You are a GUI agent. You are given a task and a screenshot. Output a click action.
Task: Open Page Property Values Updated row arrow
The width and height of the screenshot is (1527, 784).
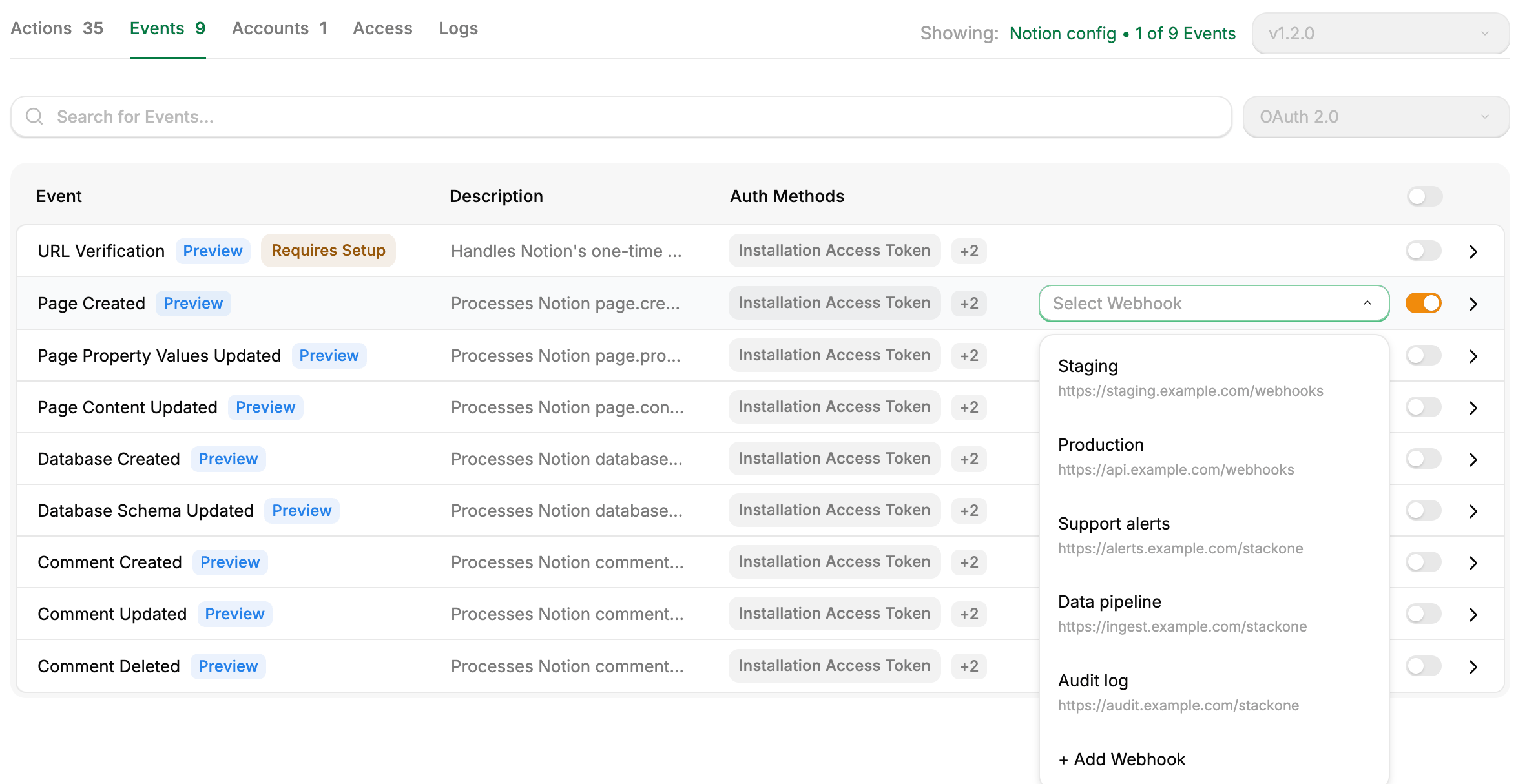(x=1473, y=356)
